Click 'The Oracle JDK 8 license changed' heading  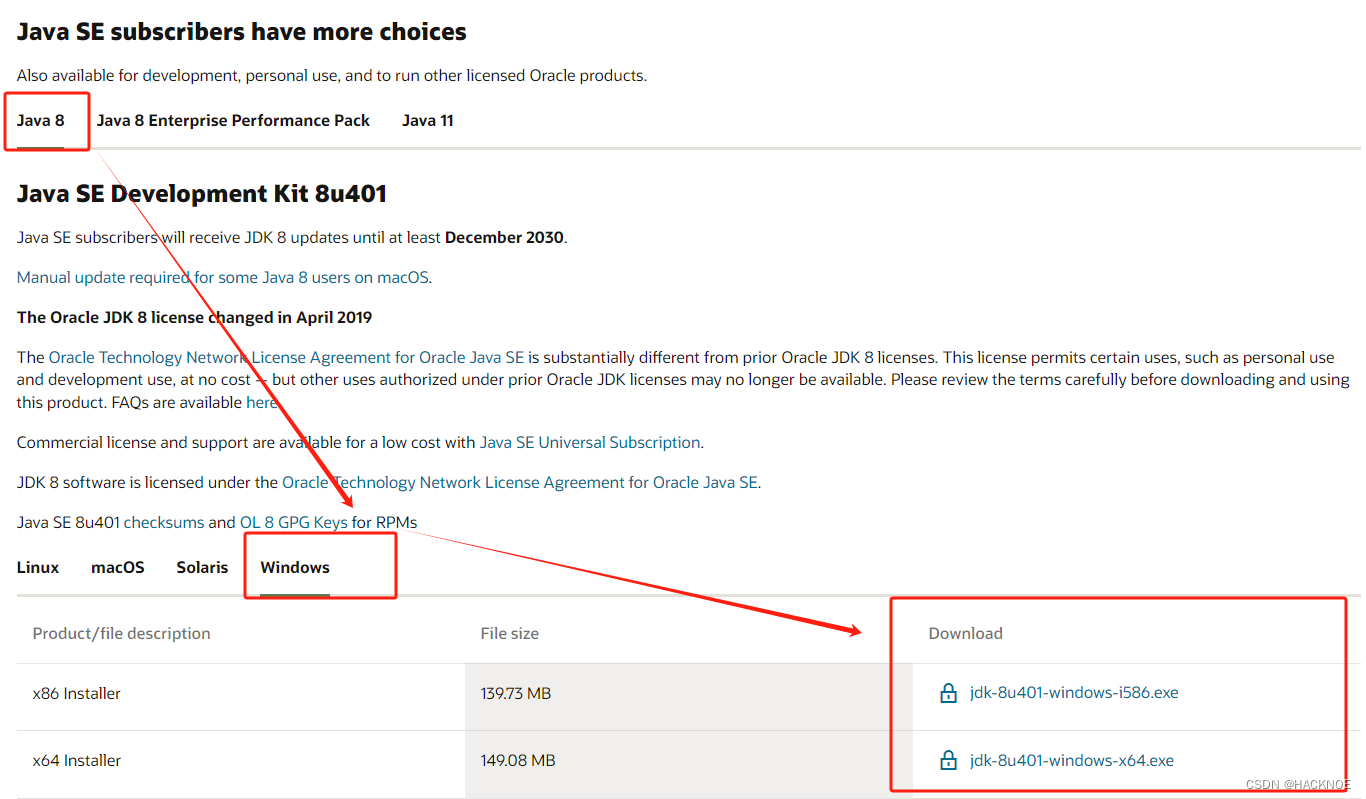point(195,317)
